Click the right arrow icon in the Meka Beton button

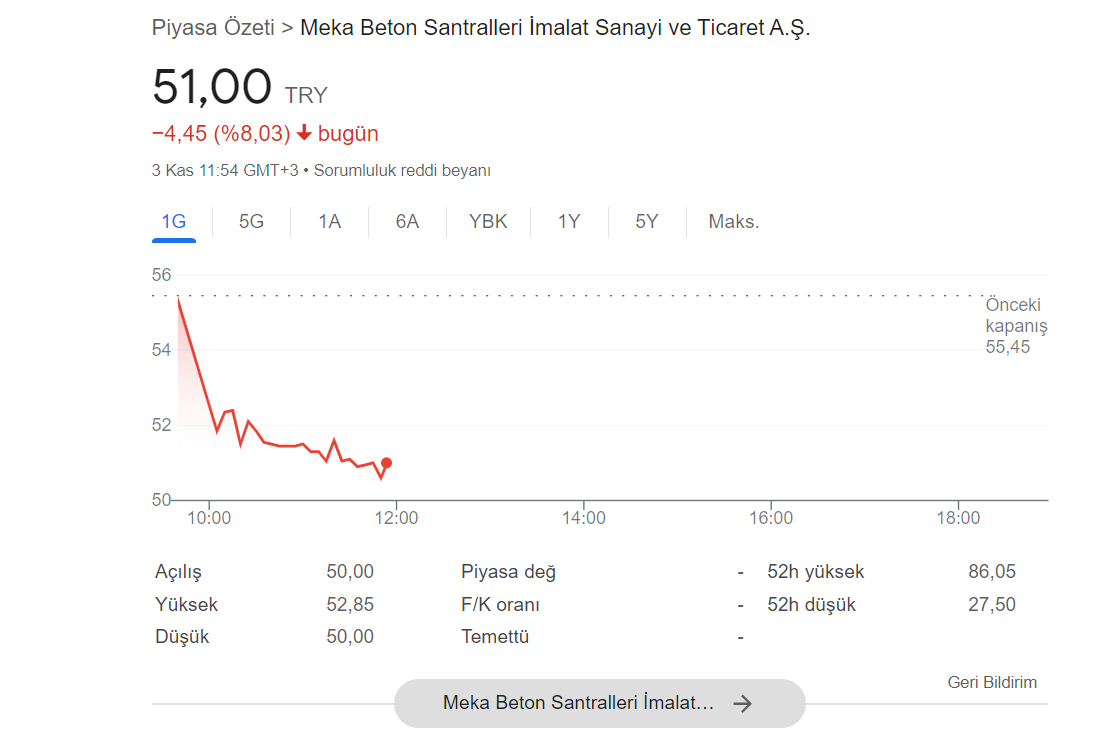pyautogui.click(x=742, y=704)
